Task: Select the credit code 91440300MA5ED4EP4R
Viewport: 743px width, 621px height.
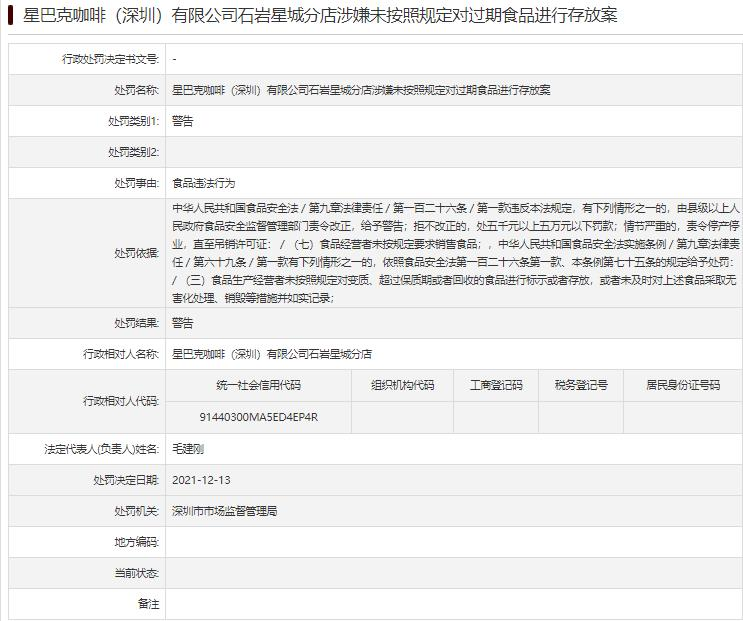Action: point(258,417)
